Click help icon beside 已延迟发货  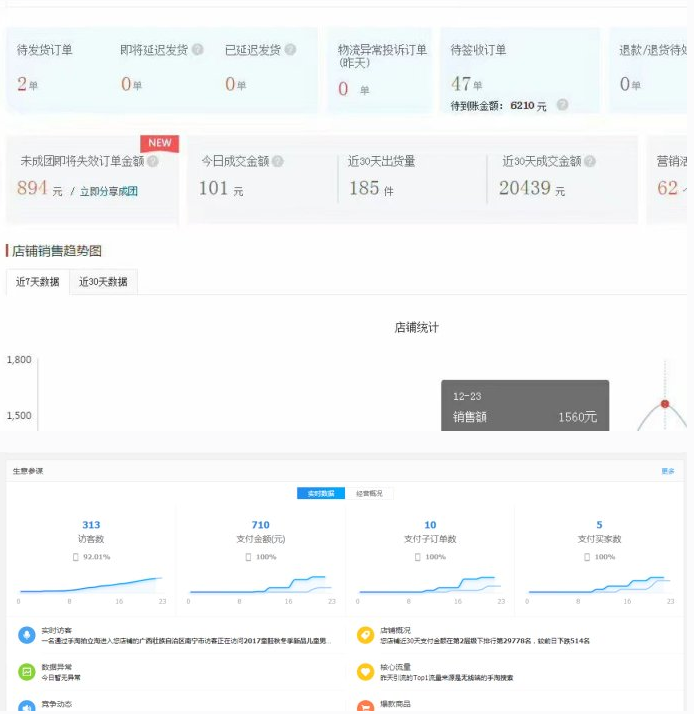pos(290,50)
